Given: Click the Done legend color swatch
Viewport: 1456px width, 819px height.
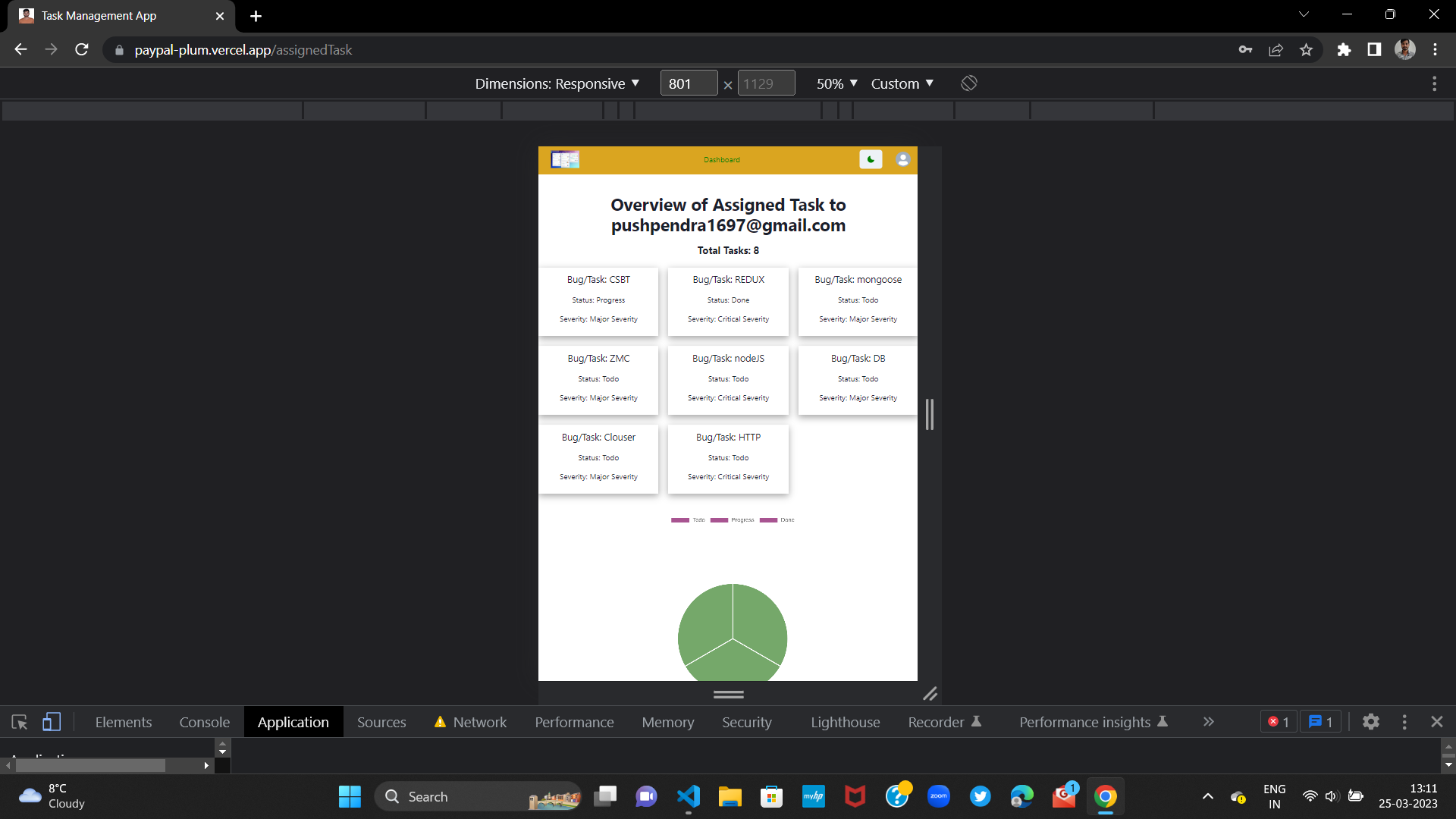Looking at the screenshot, I should (768, 520).
